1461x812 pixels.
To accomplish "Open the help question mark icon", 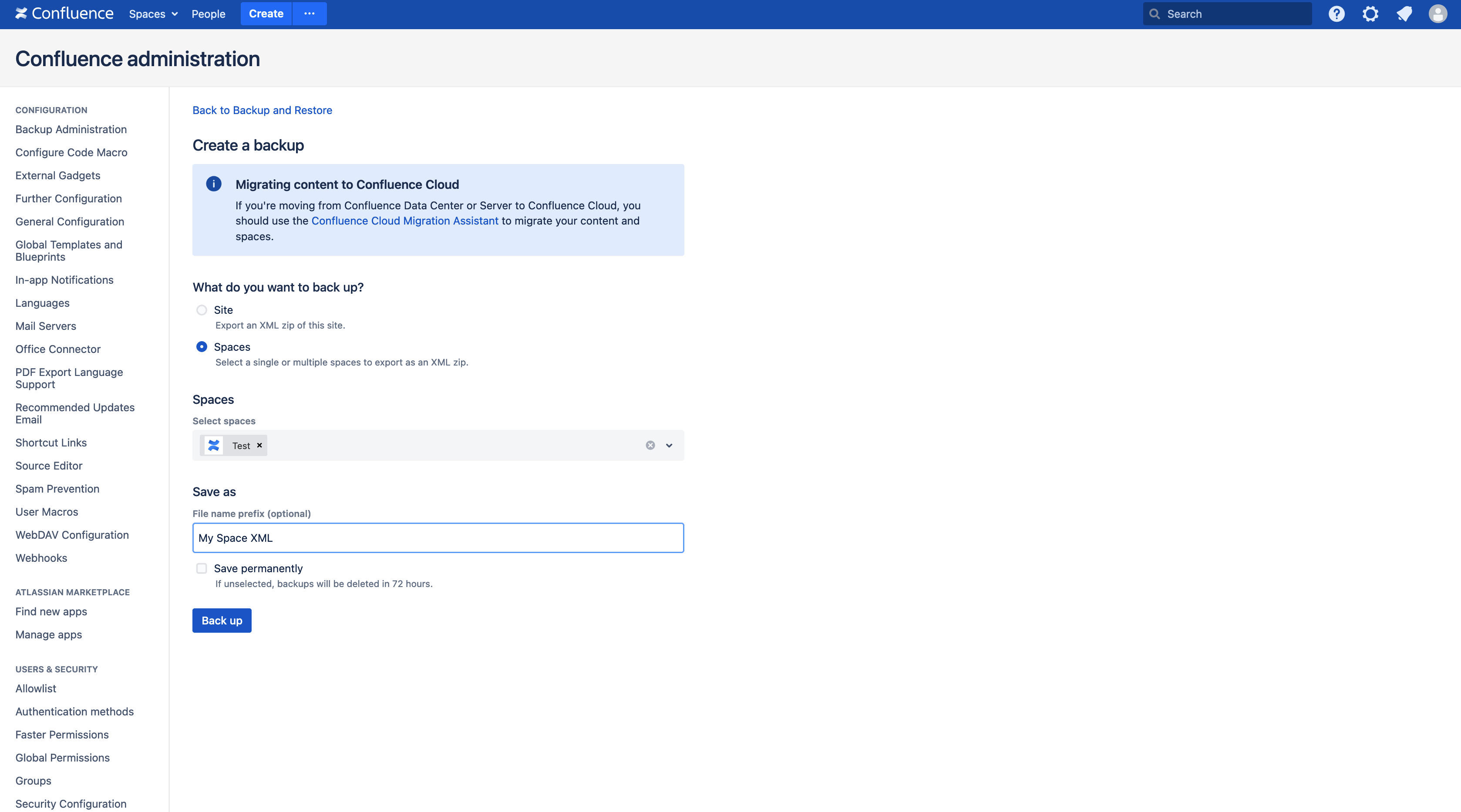I will click(x=1336, y=13).
